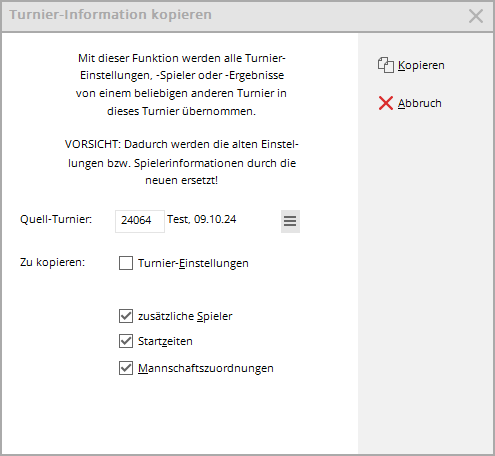Untick the Mannschaftszuordnungen checkbox
495x456 pixels.
pos(126,368)
